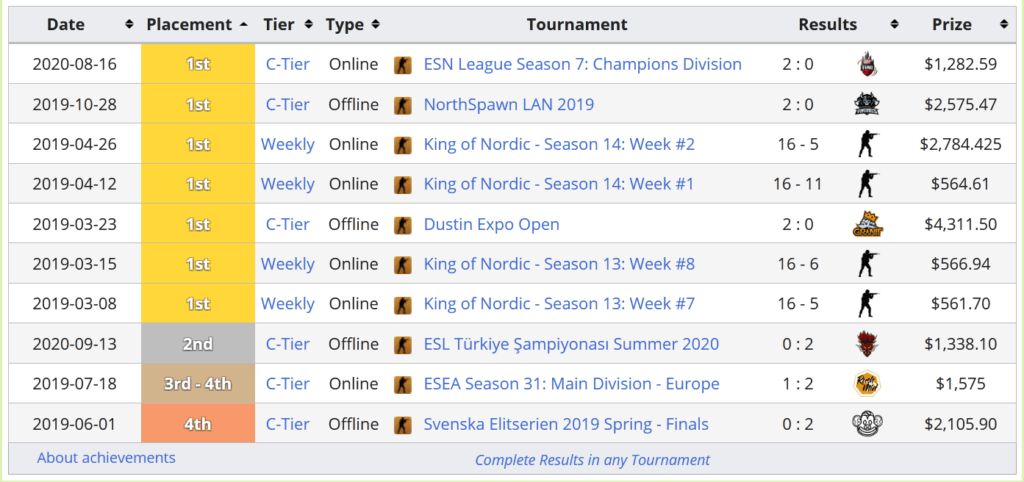1024x482 pixels.
Task: Click opponent logo in NorthSpawn LAN row
Action: click(x=867, y=104)
